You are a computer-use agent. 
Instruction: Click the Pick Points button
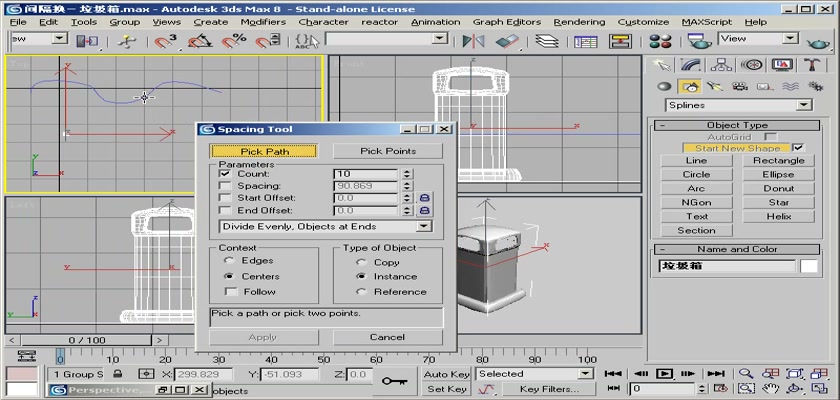[388, 151]
